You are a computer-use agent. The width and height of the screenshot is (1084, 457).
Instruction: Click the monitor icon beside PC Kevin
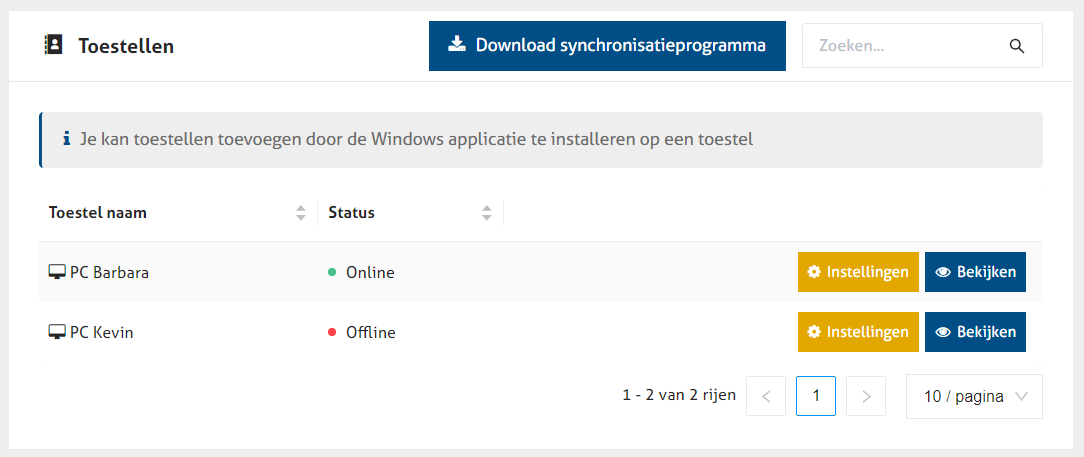pyautogui.click(x=57, y=332)
